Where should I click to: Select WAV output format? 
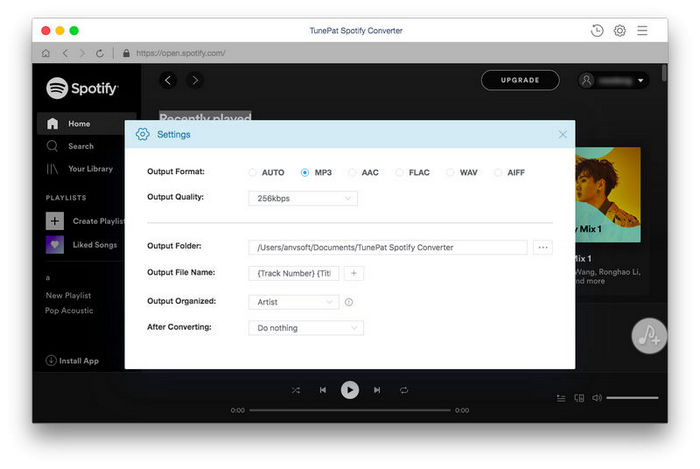pyautogui.click(x=450, y=172)
